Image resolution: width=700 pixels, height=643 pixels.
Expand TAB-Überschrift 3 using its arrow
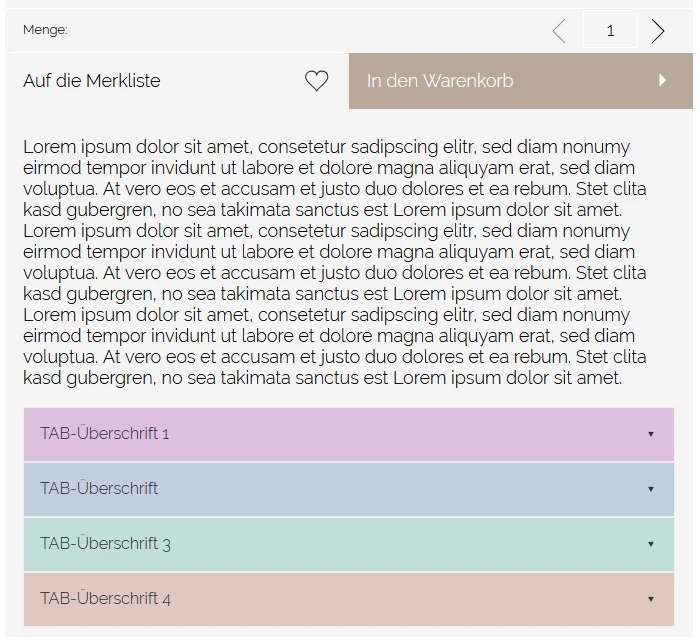[x=651, y=544]
